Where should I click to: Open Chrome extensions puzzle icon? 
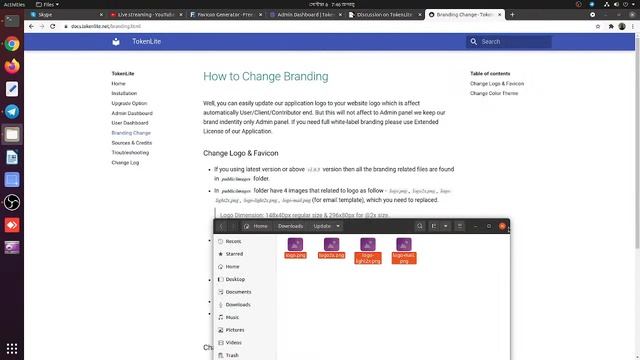(611, 26)
